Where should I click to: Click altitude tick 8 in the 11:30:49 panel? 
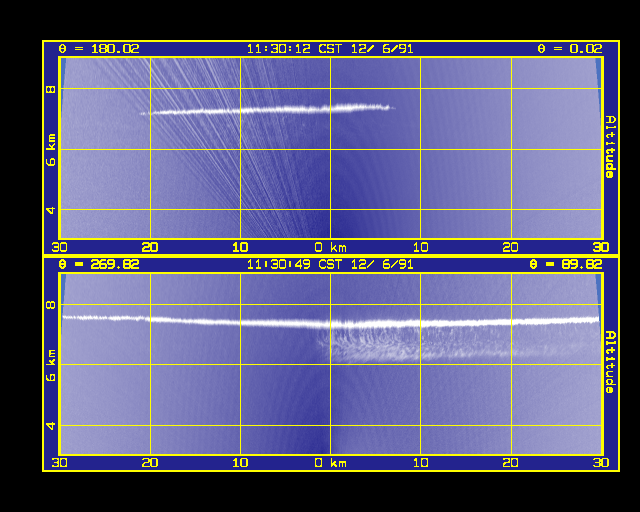click(x=51, y=305)
